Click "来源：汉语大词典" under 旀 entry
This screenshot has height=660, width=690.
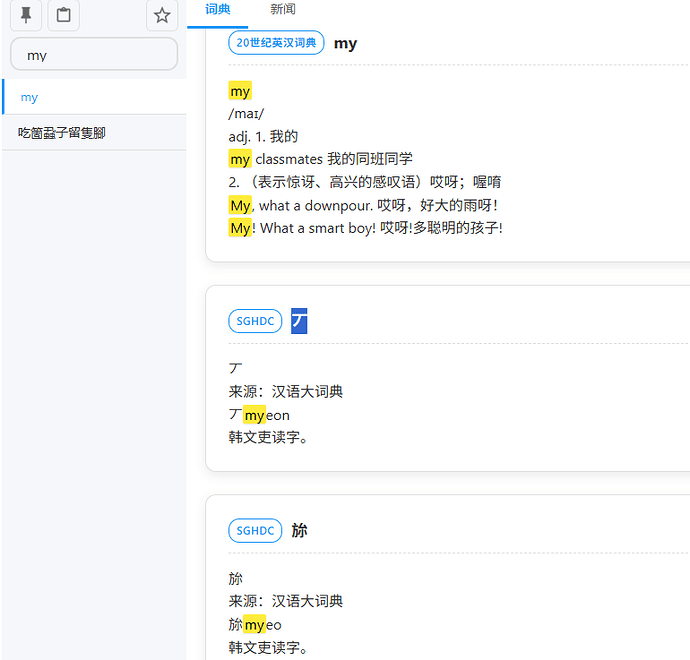tap(286, 601)
